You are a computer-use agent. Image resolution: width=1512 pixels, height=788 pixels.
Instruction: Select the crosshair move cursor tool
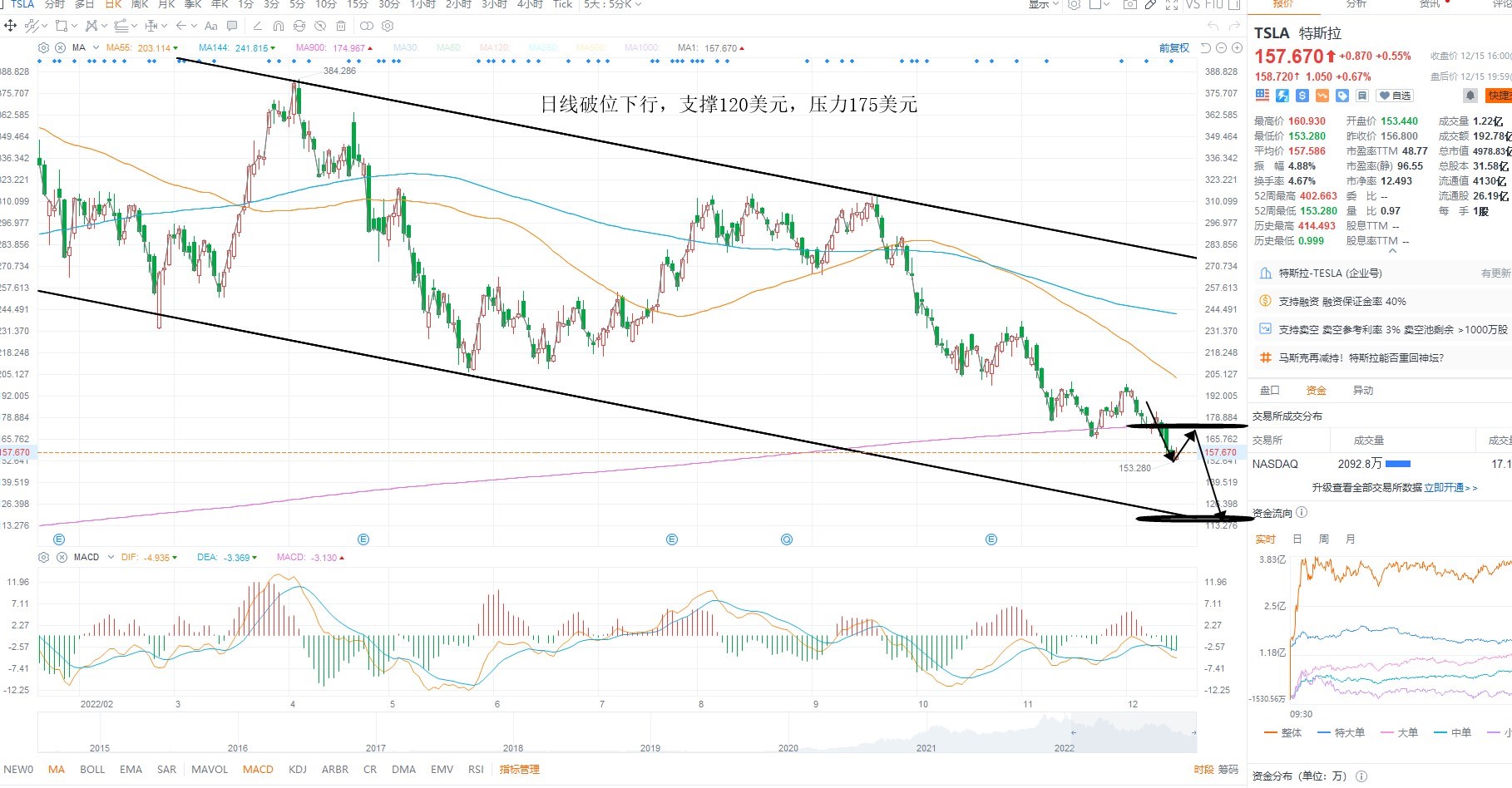coord(11,26)
